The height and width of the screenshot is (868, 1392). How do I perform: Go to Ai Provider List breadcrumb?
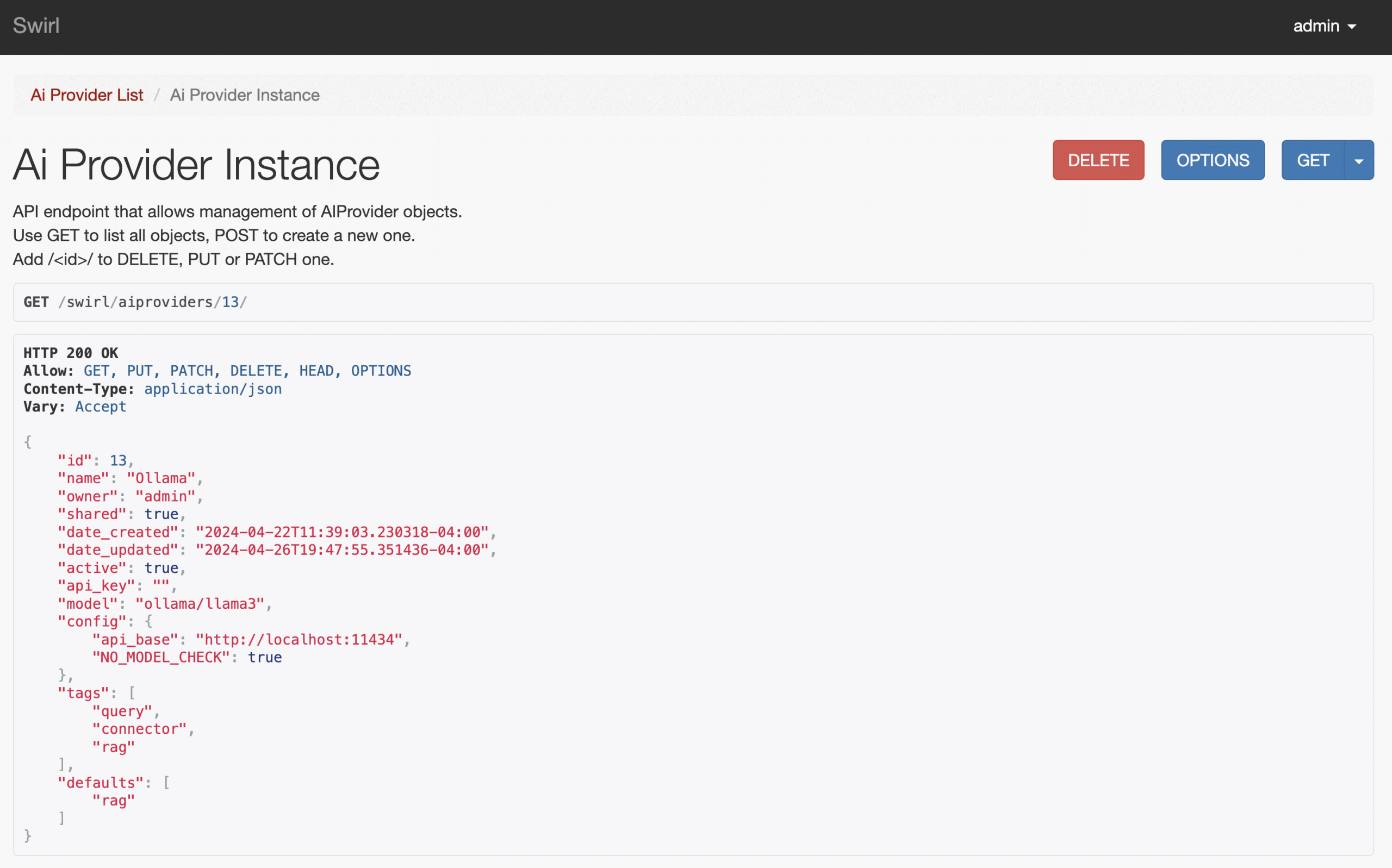tap(86, 95)
